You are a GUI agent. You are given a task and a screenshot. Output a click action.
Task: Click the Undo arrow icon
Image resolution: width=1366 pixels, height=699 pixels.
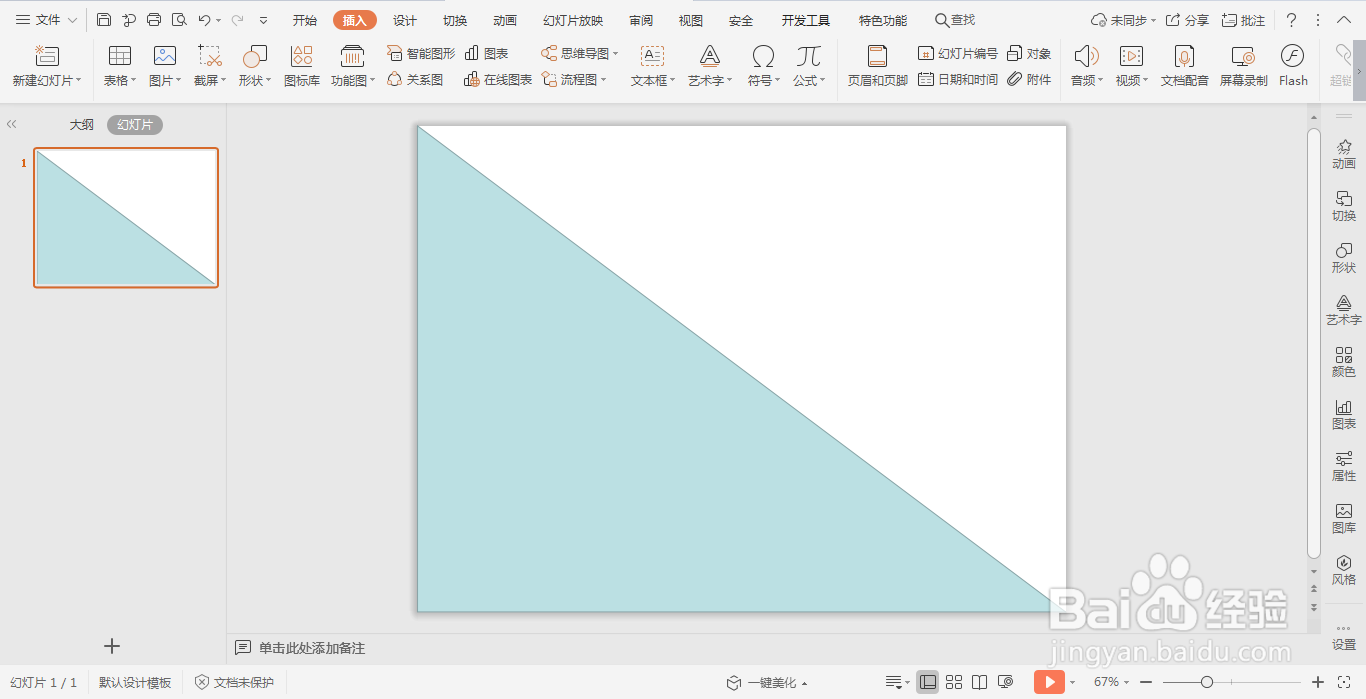point(204,20)
